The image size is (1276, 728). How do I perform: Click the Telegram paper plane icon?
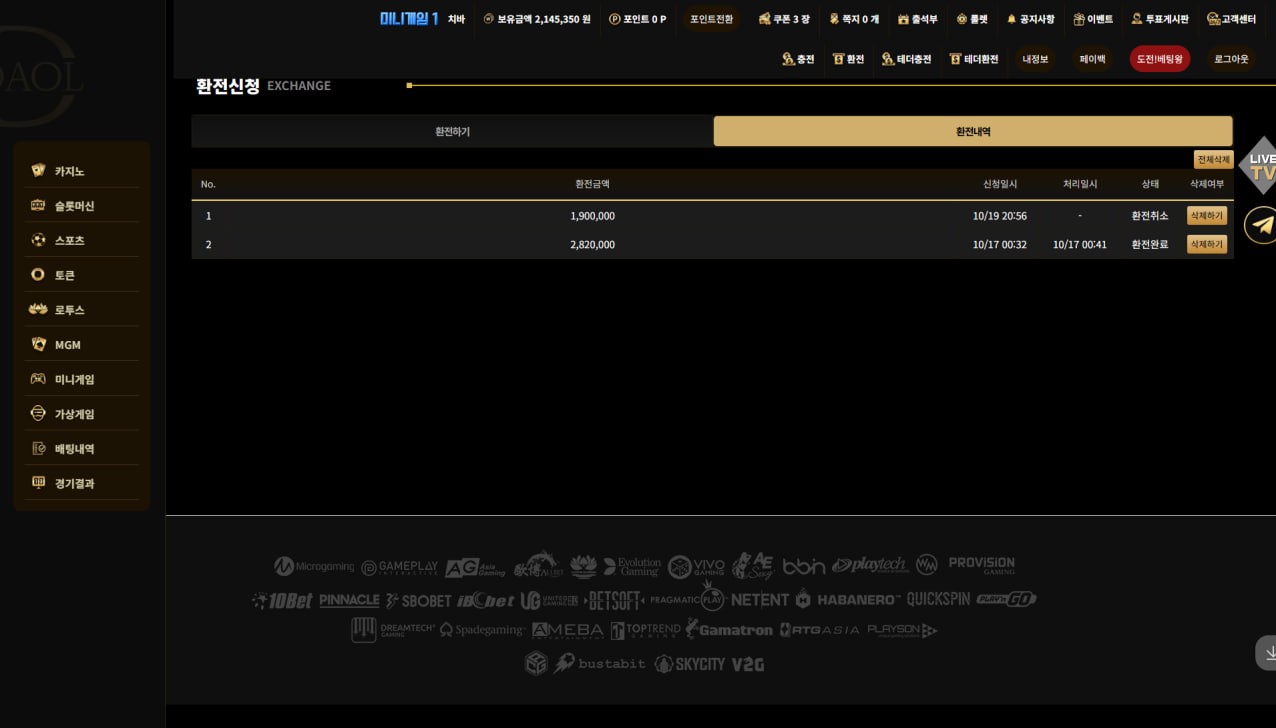(x=1262, y=225)
